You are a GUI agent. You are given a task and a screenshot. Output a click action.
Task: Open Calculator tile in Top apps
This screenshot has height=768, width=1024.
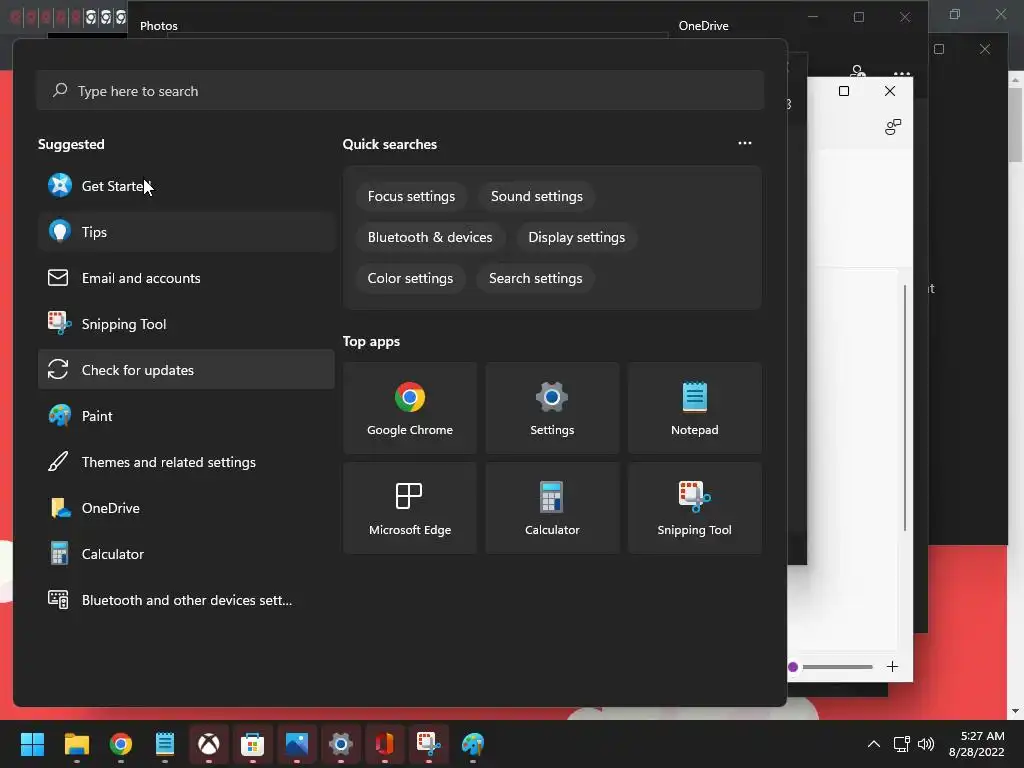[552, 508]
